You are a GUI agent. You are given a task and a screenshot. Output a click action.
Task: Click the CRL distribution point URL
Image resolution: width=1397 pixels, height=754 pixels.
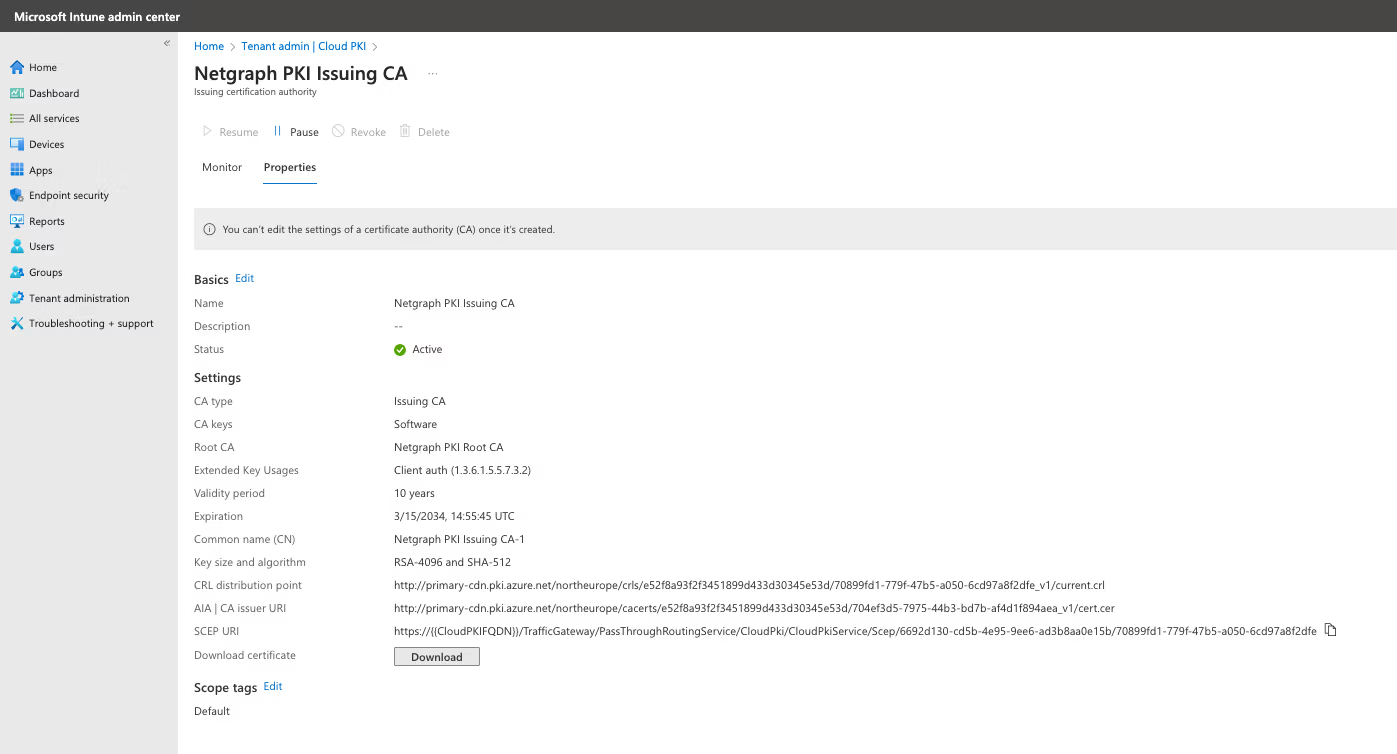click(749, 585)
